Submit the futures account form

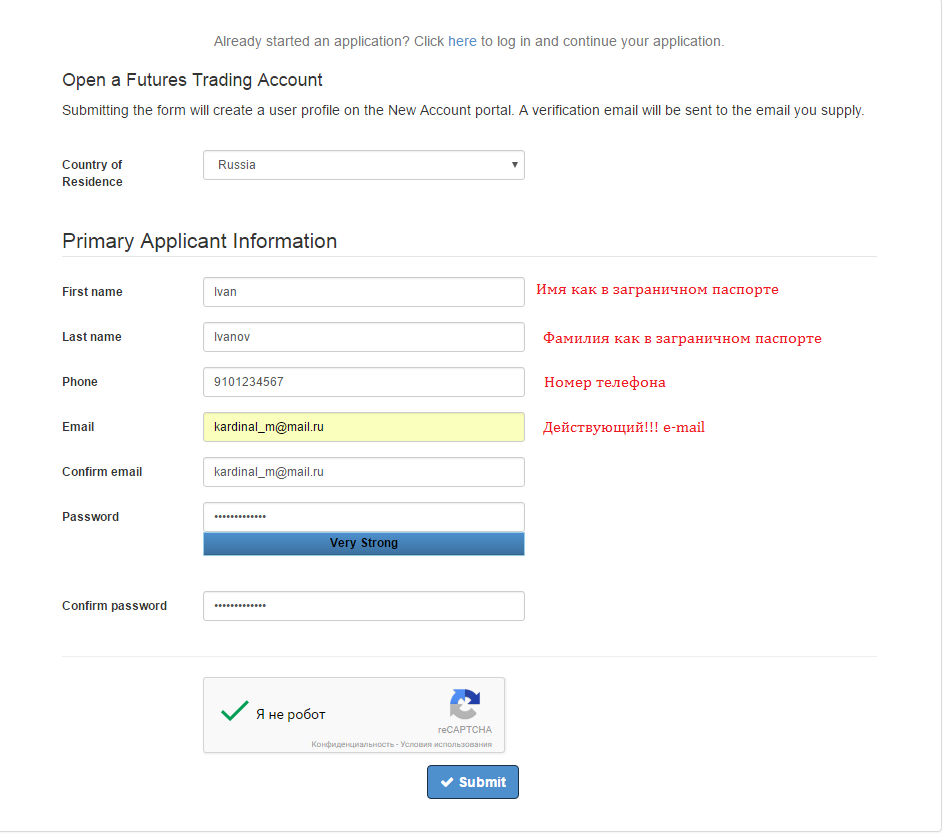(473, 782)
